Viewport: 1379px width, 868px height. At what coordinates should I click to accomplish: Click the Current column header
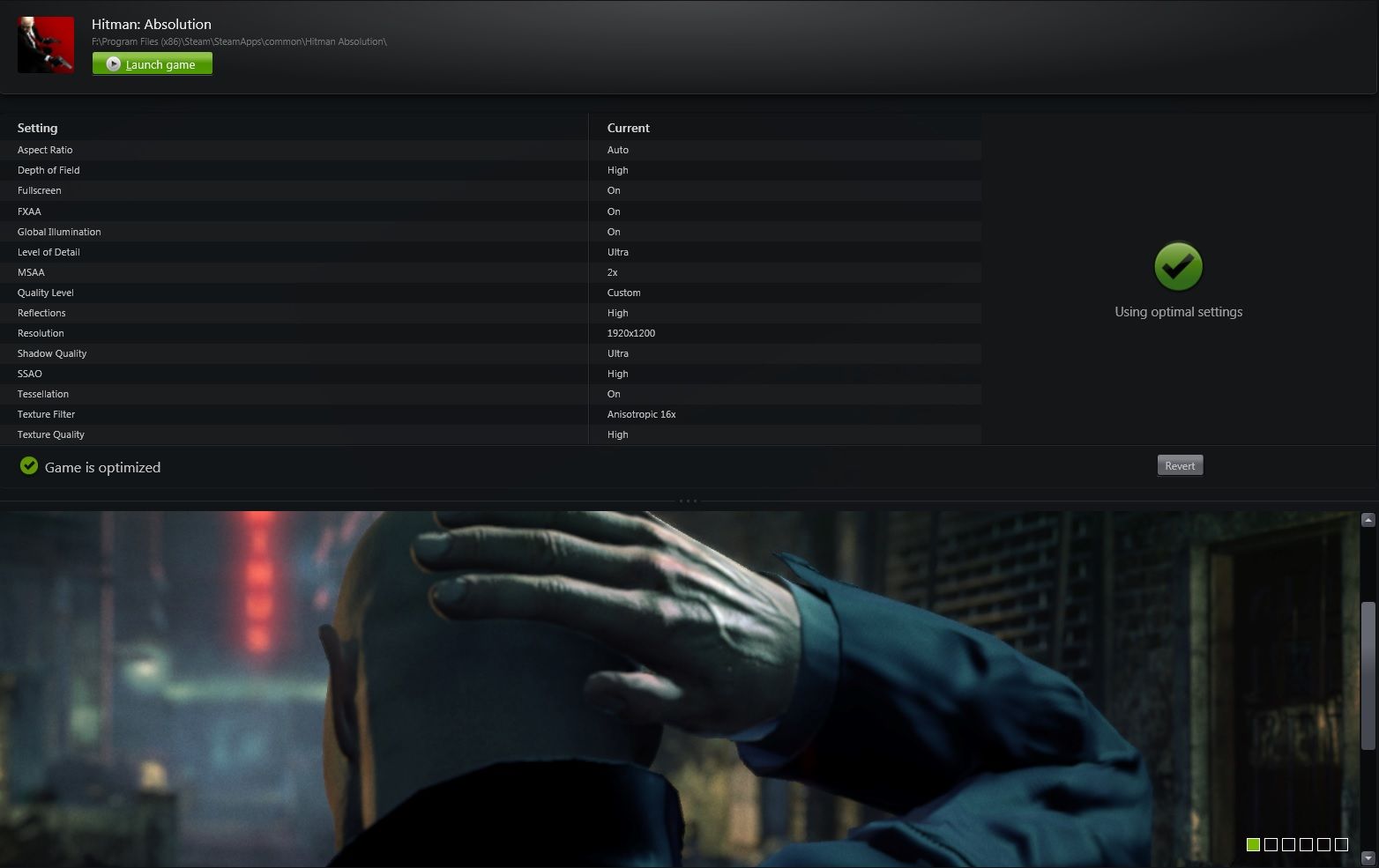(628, 128)
